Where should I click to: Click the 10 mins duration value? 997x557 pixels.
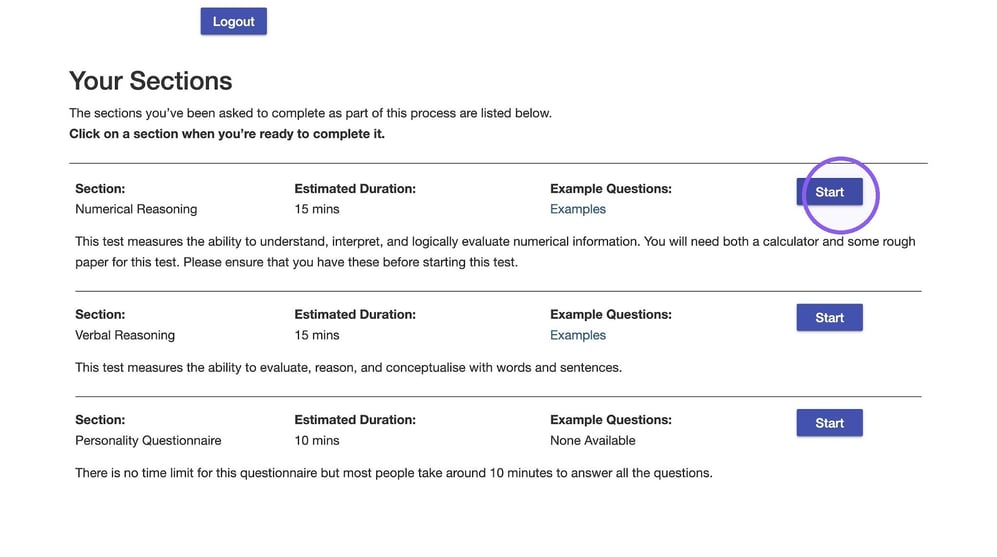(x=317, y=441)
